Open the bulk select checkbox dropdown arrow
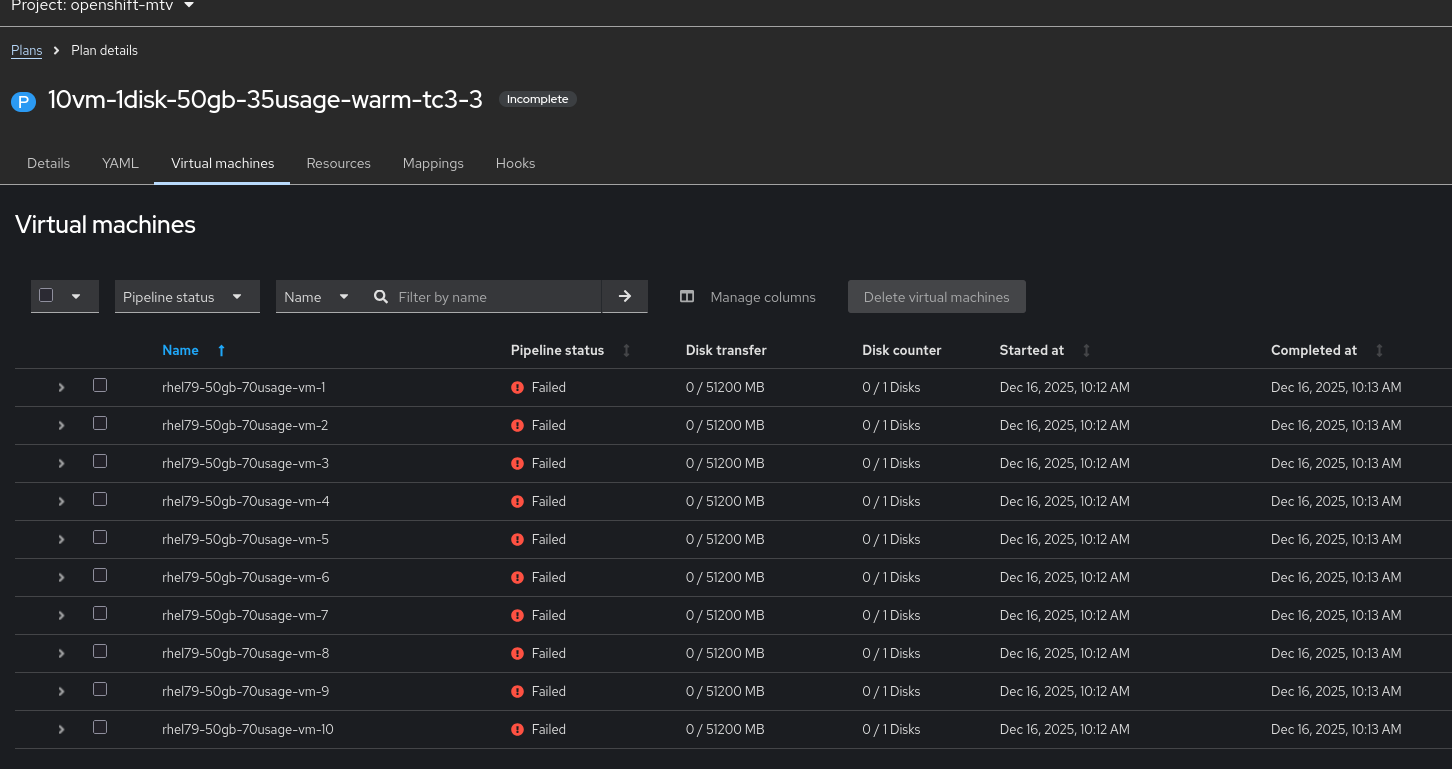1452x769 pixels. tap(76, 297)
